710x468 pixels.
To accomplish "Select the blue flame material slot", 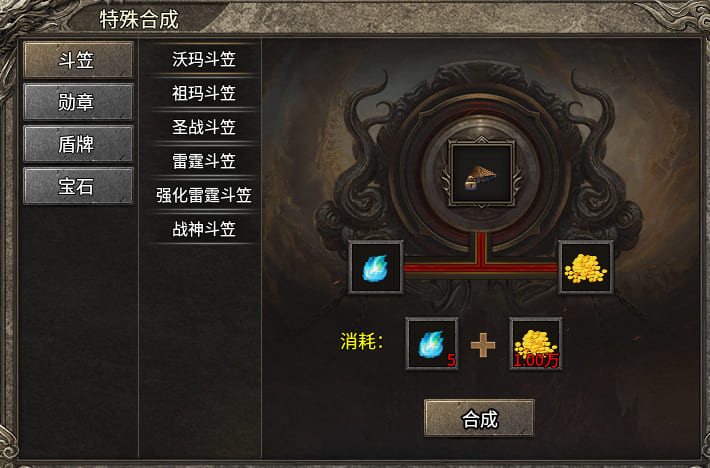I will [x=375, y=267].
